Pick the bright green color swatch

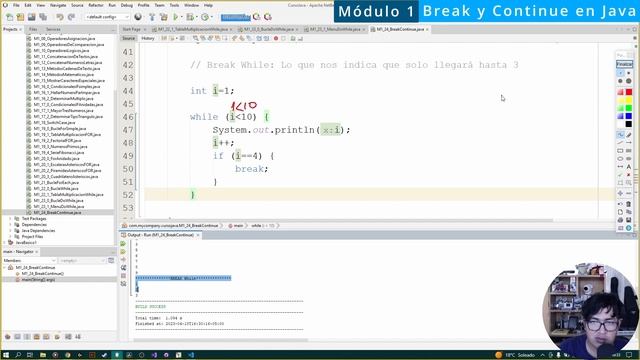click(629, 108)
